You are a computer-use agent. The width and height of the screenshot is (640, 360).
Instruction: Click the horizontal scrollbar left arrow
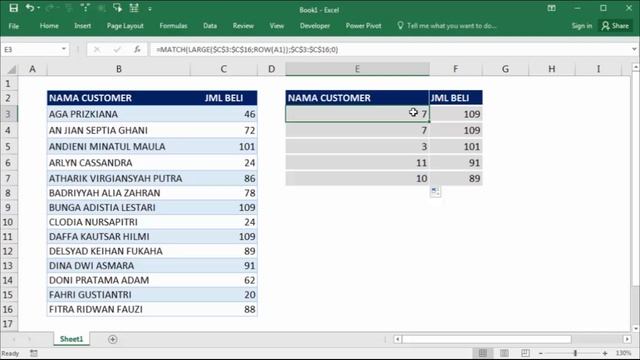397,339
